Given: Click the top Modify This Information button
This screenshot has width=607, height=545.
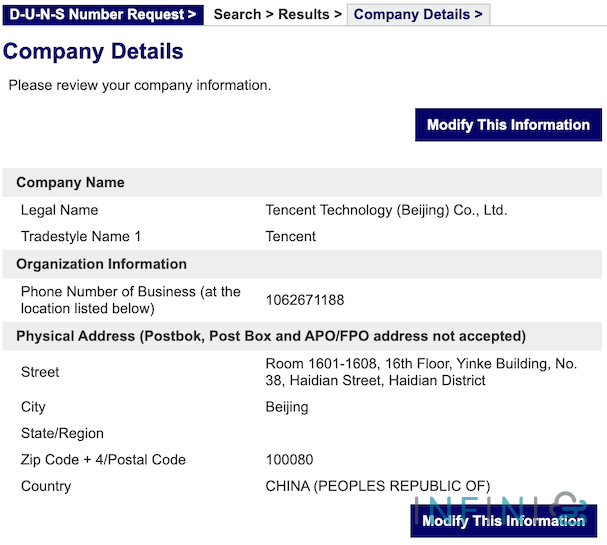Looking at the screenshot, I should [x=508, y=125].
